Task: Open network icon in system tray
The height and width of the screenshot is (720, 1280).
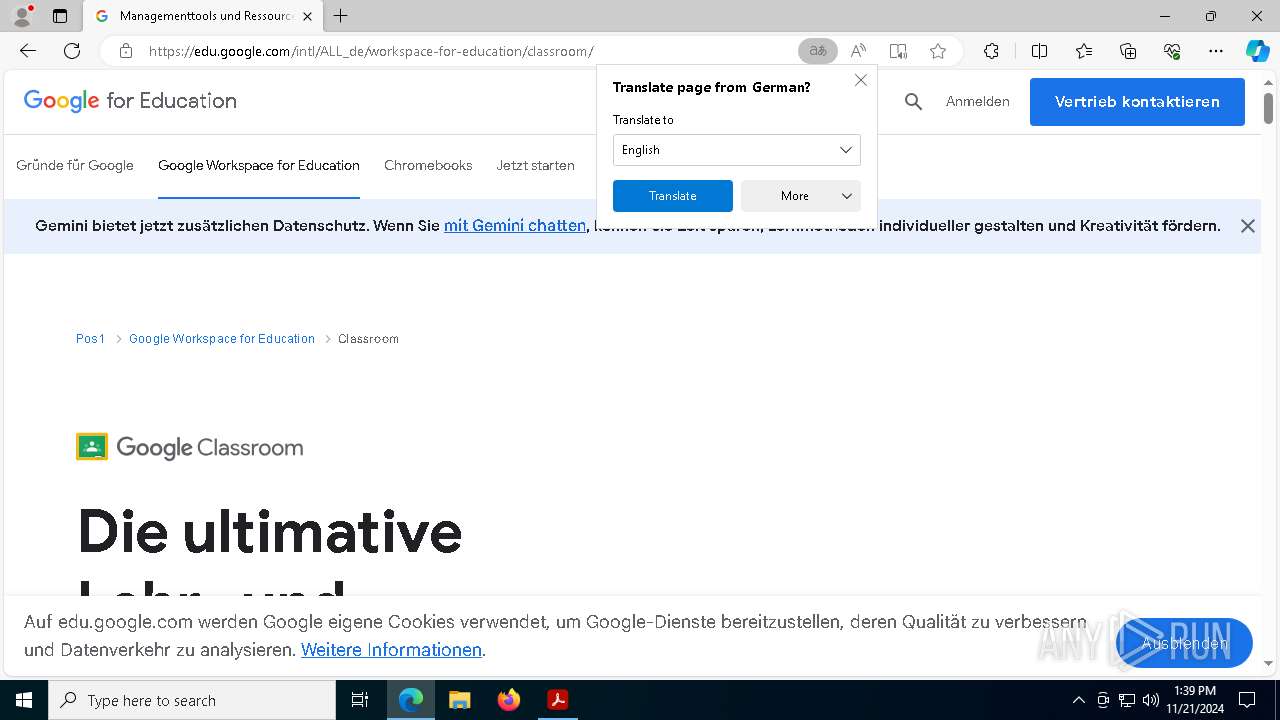Action: click(1127, 700)
